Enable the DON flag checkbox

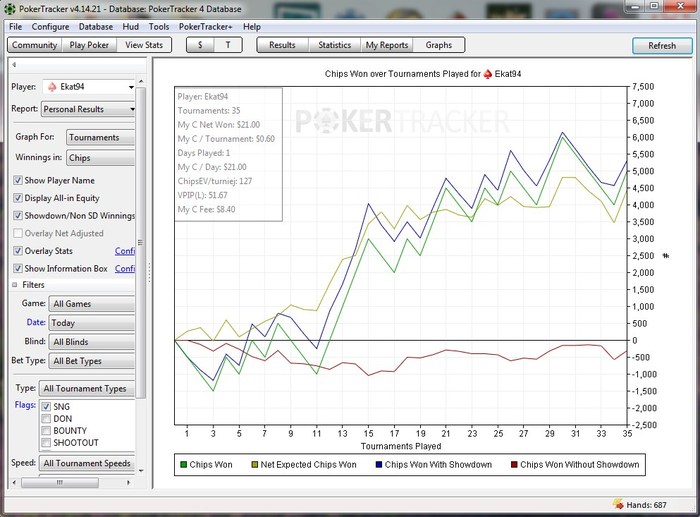[46, 419]
